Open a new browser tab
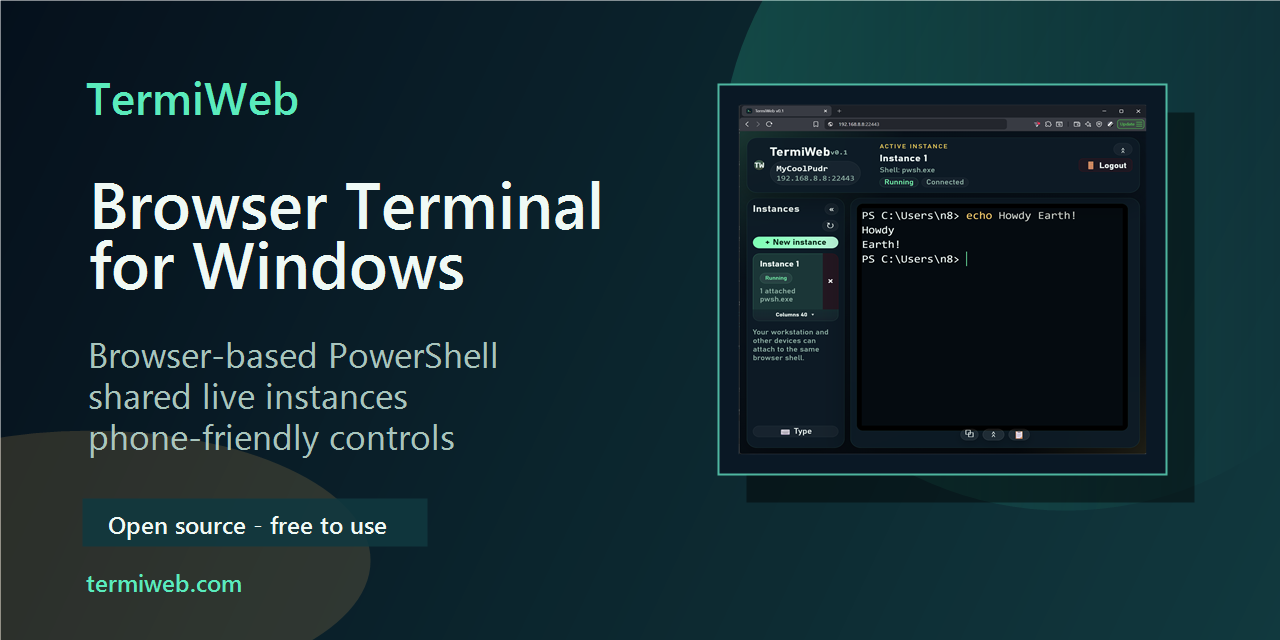 (839, 111)
